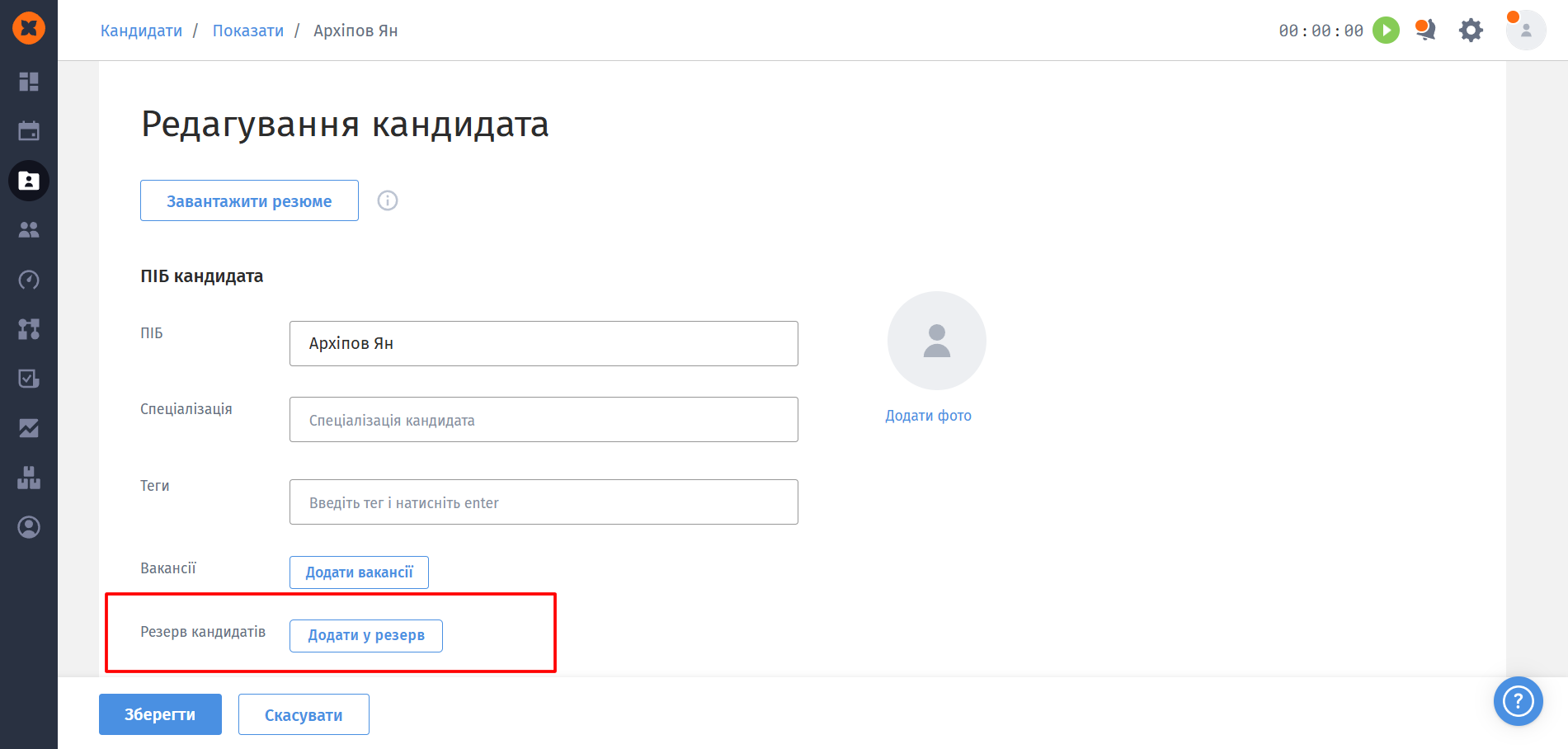Select the candidates icon in sidebar
The height and width of the screenshot is (749, 1568).
tap(29, 181)
